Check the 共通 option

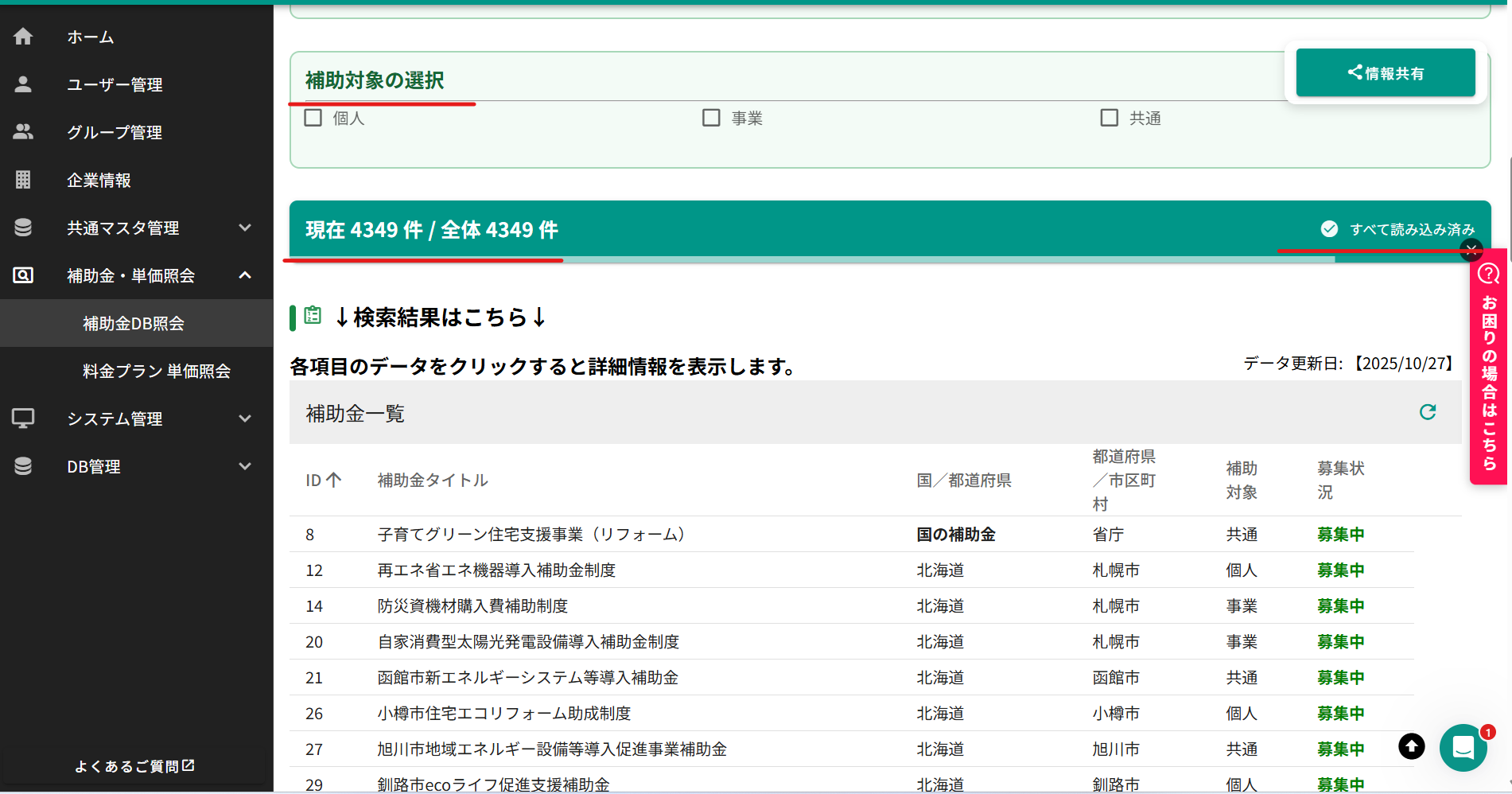click(1110, 117)
